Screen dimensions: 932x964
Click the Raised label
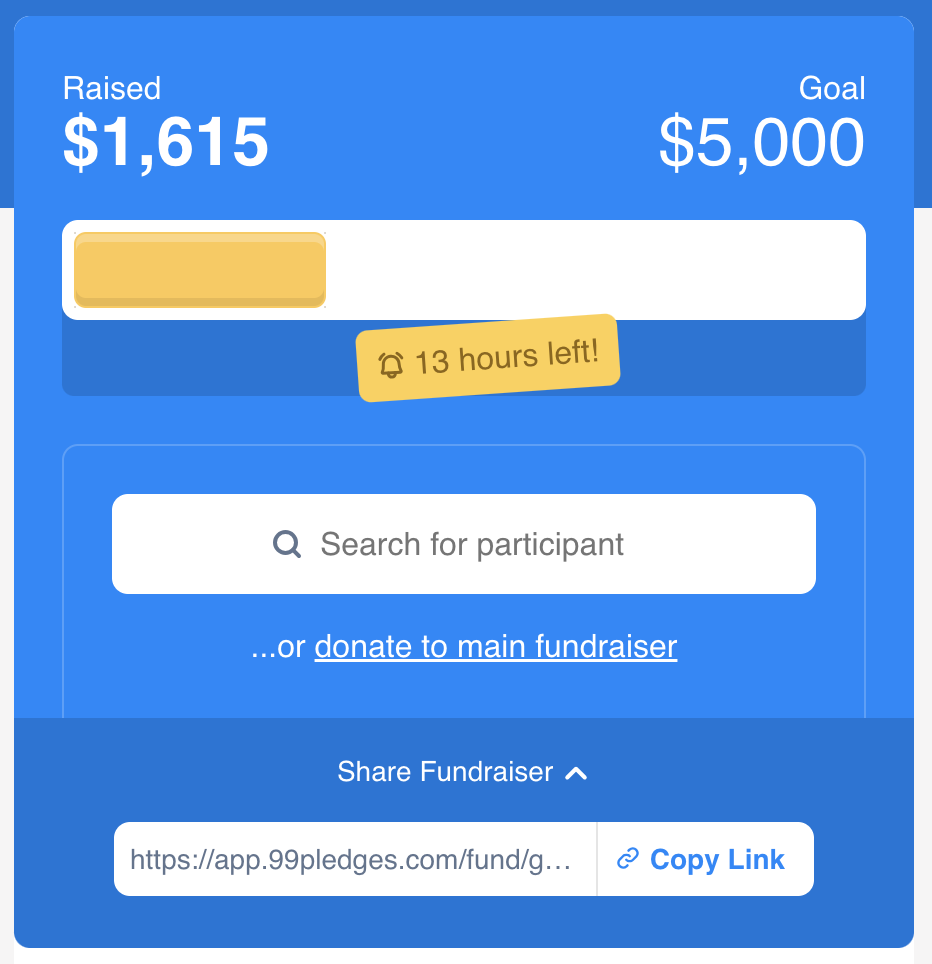(x=112, y=88)
